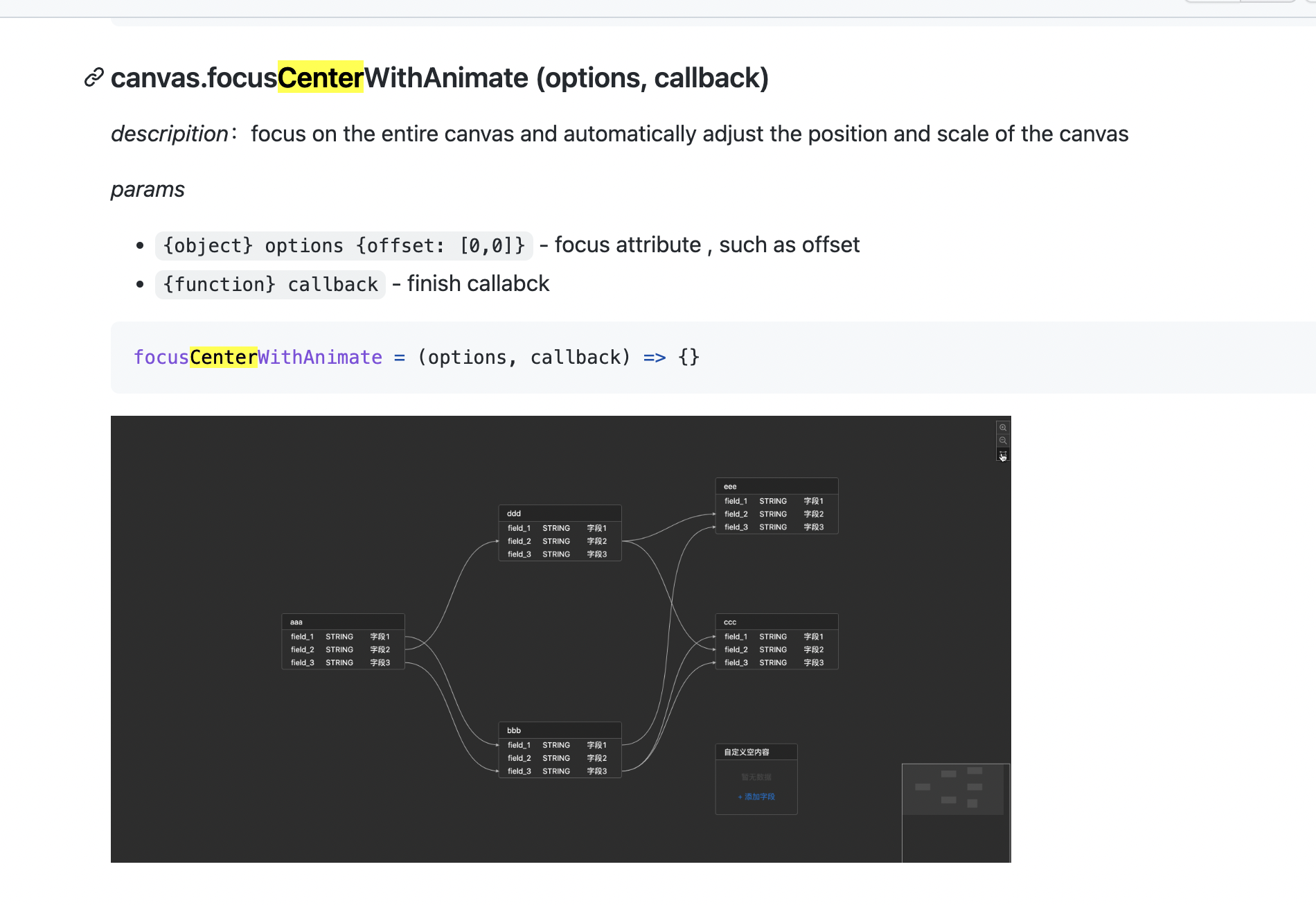Click the zoom-out magnifier icon on the canvas
The image size is (1316, 905).
1003,441
